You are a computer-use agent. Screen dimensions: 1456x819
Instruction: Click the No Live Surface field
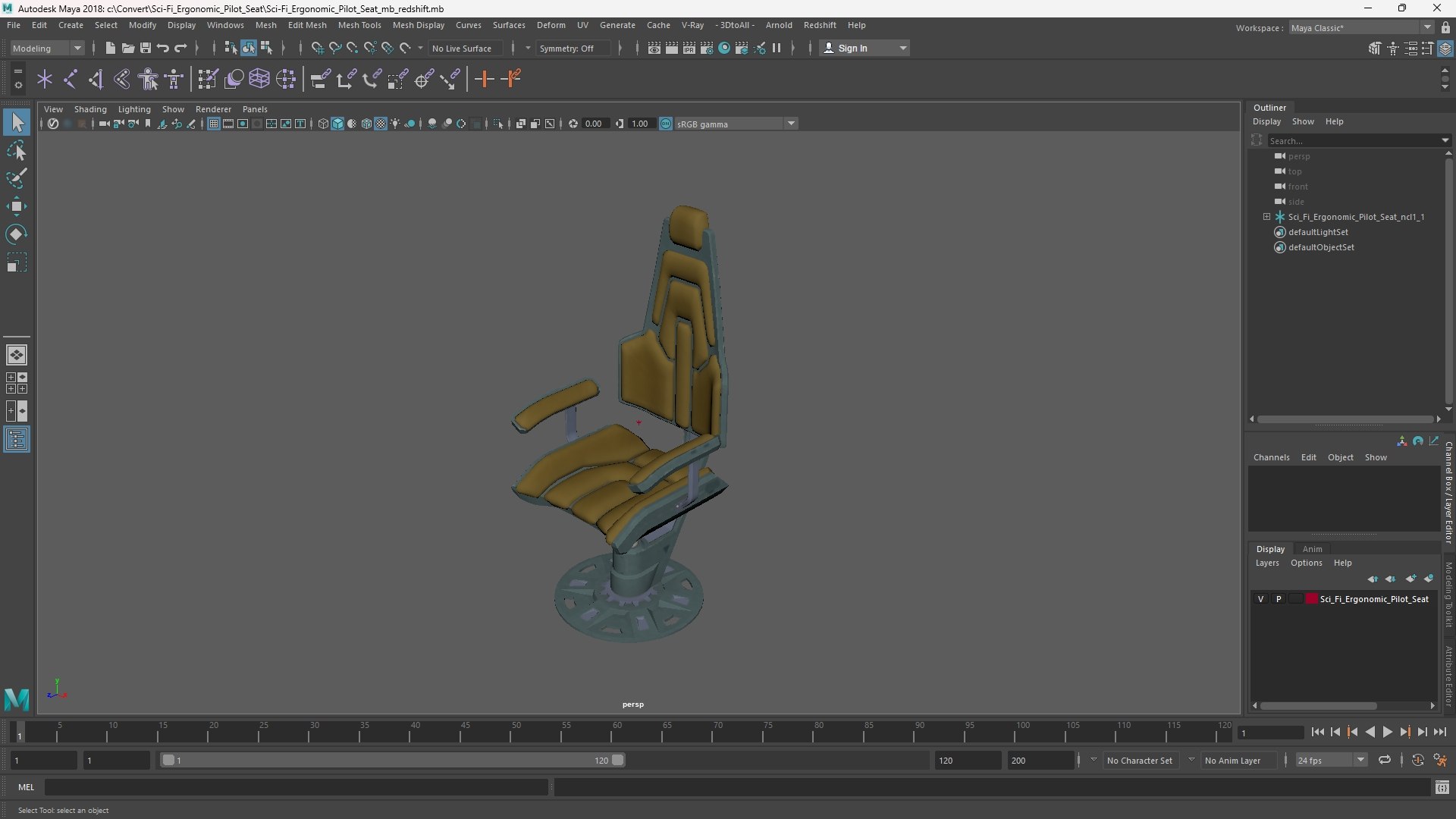465,48
